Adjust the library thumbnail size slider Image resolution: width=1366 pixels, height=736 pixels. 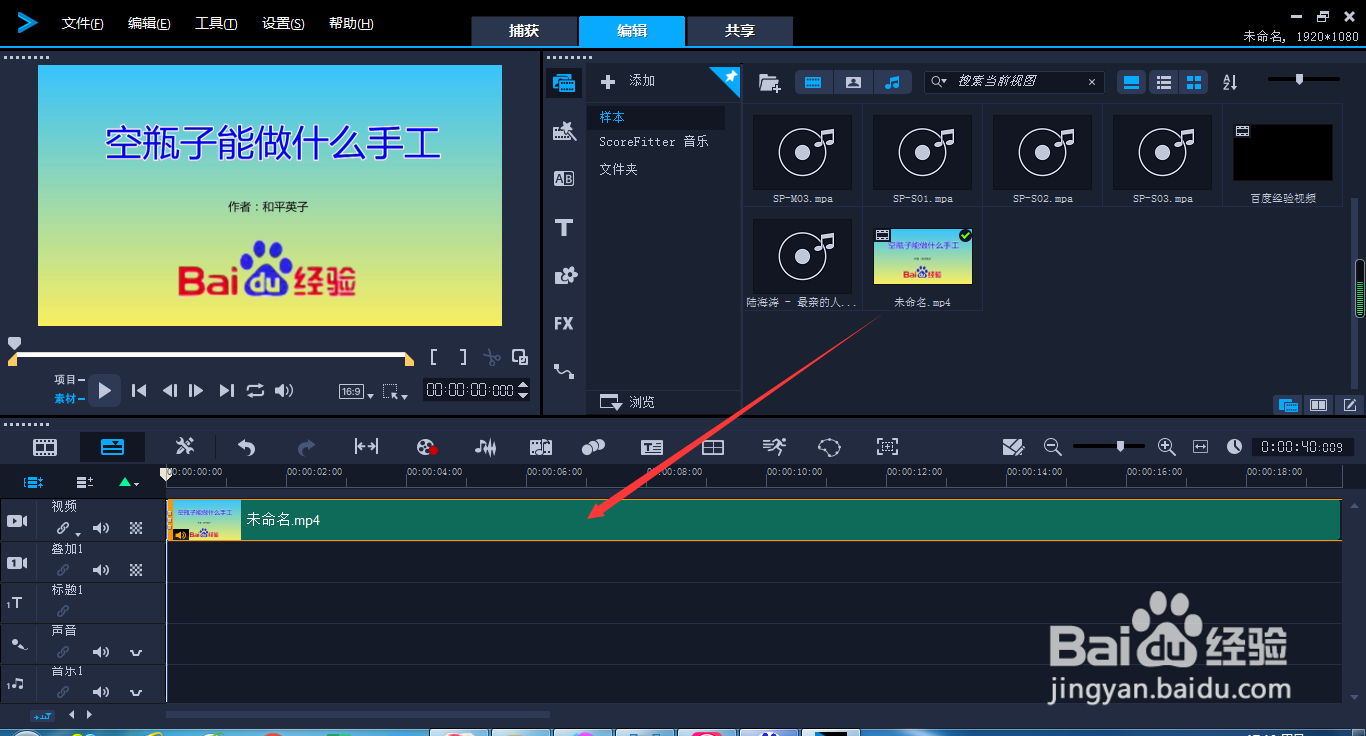[1304, 79]
